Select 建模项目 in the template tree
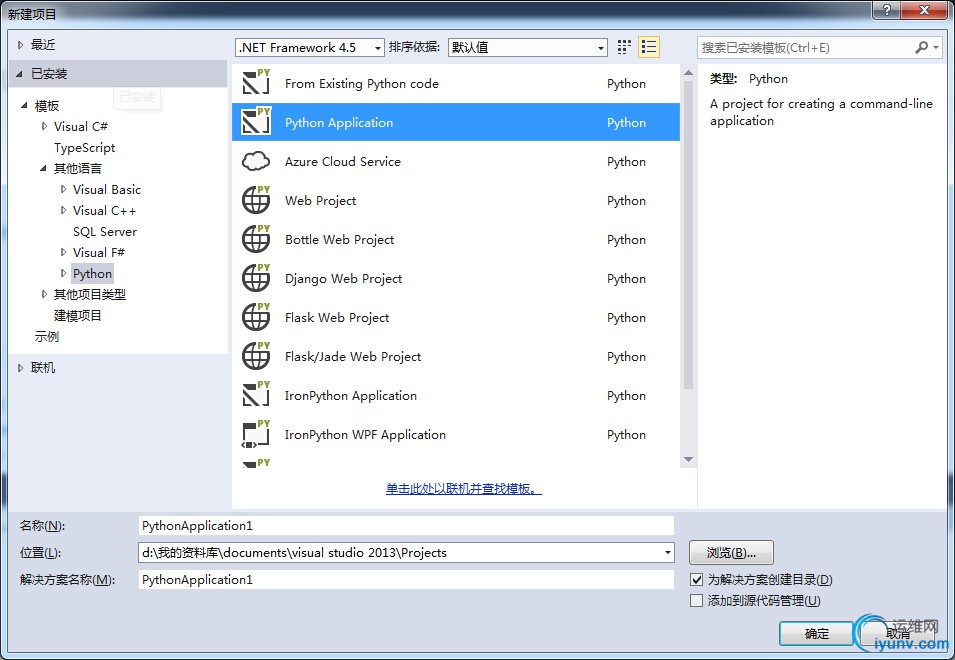Viewport: 955px width, 660px height. [77, 315]
